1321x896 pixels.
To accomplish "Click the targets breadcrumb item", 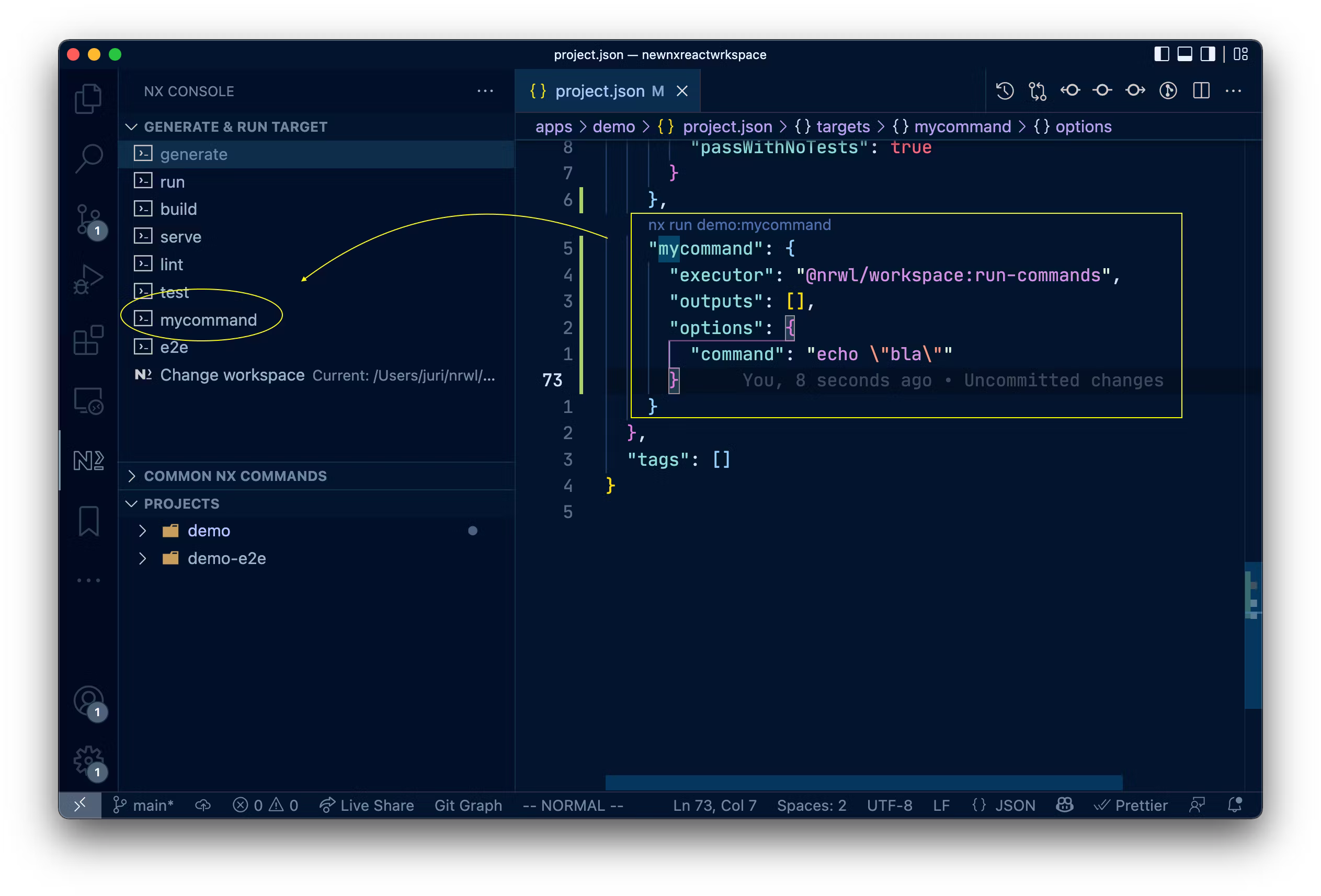I will [842, 126].
